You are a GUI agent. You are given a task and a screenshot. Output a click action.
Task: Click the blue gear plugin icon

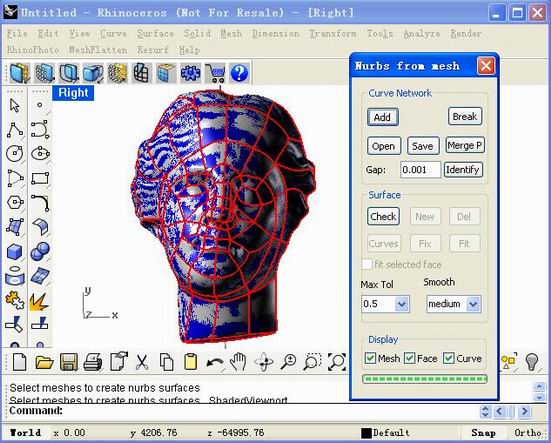(x=190, y=73)
